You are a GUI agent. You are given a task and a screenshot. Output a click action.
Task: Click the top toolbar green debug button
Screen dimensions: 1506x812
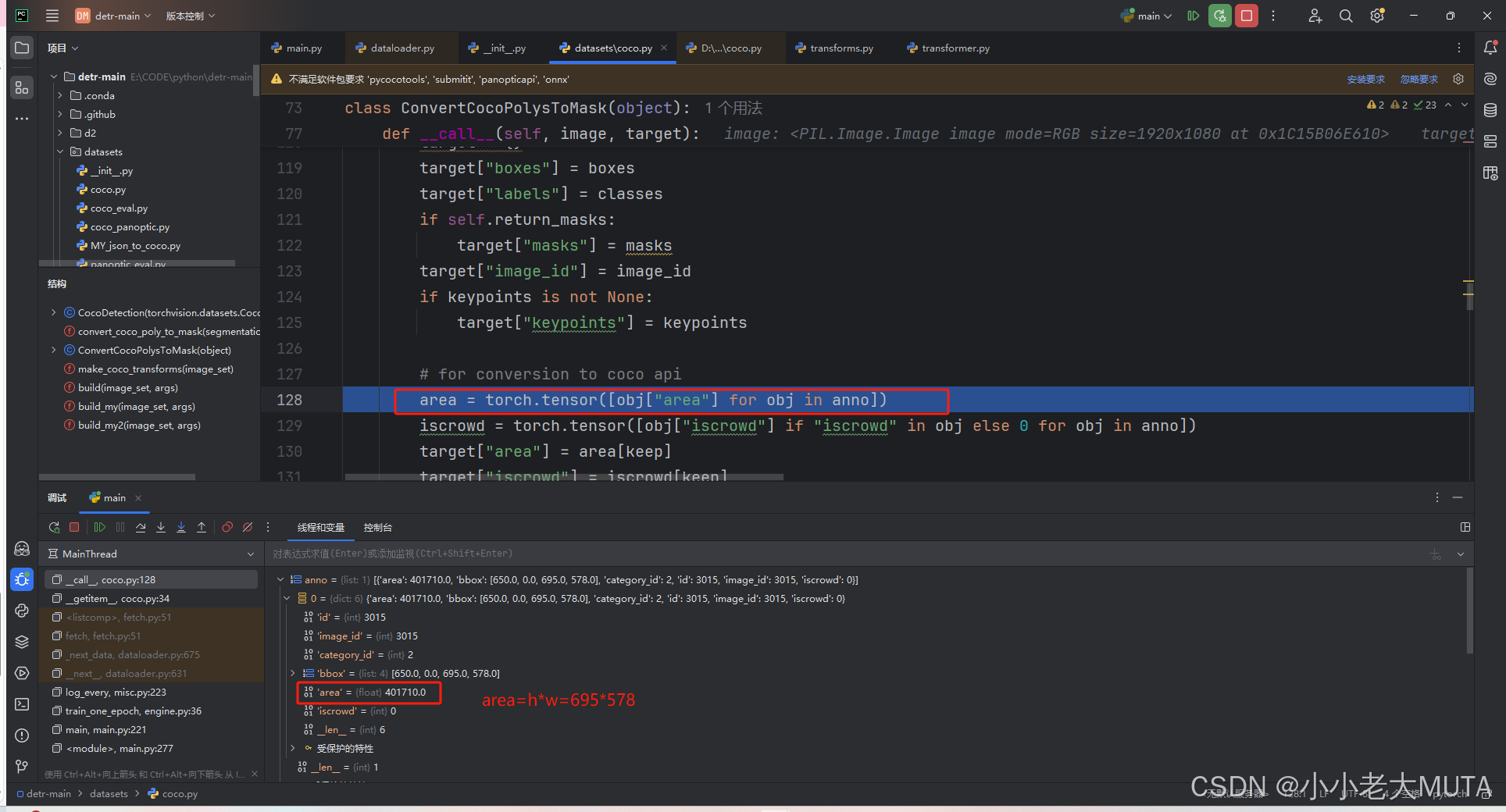1219,16
